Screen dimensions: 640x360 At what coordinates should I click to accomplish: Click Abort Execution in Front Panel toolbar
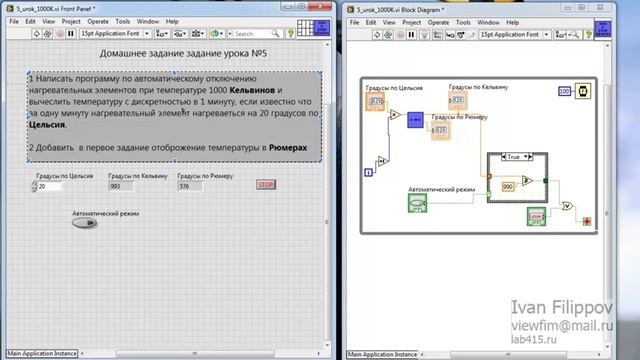pos(60,34)
